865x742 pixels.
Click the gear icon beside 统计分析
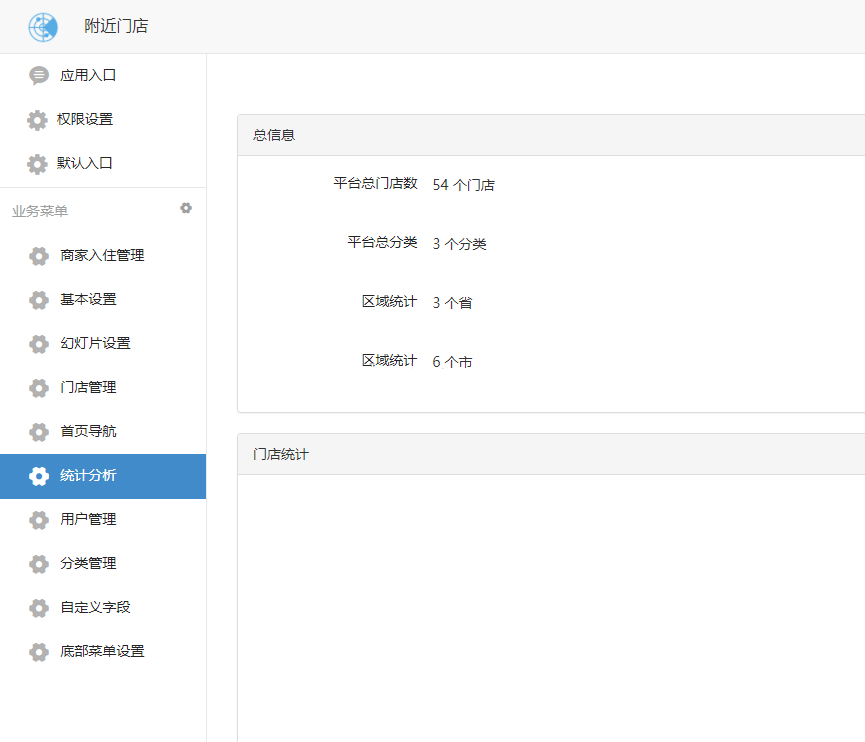click(x=39, y=476)
